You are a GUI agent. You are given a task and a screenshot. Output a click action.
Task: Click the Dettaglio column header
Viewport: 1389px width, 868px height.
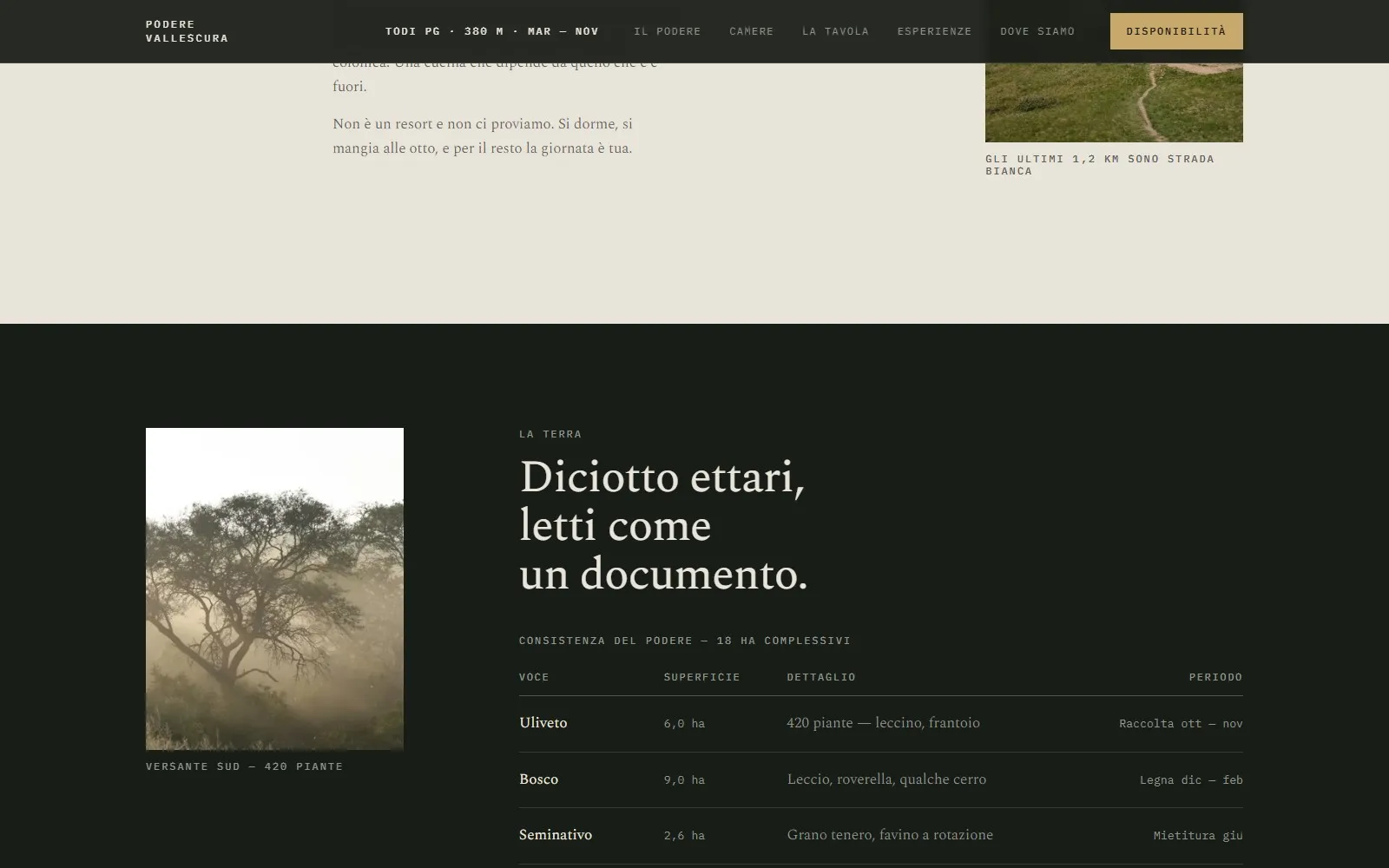pyautogui.click(x=821, y=677)
